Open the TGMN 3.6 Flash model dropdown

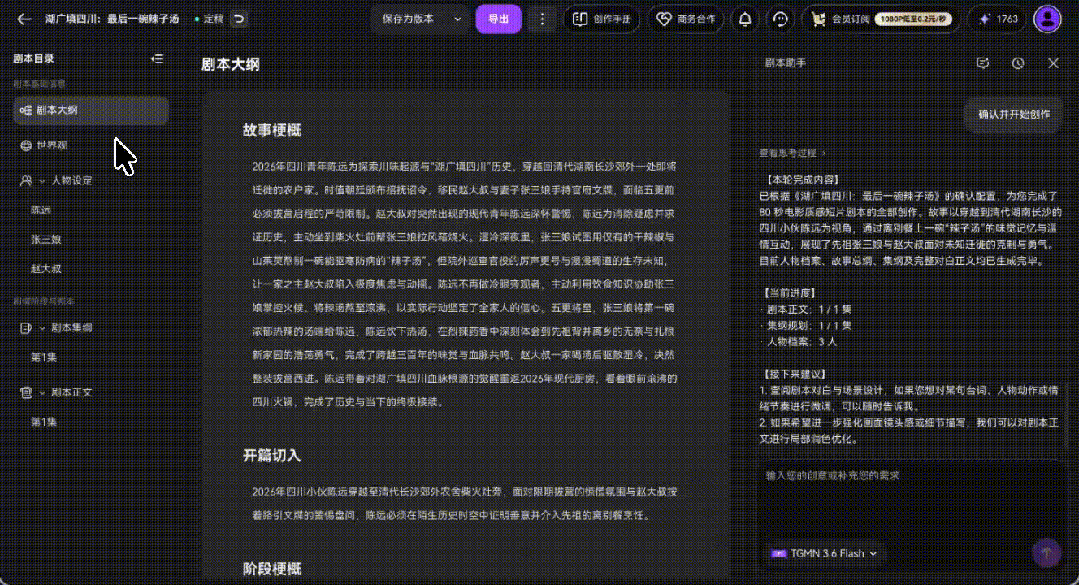824,553
